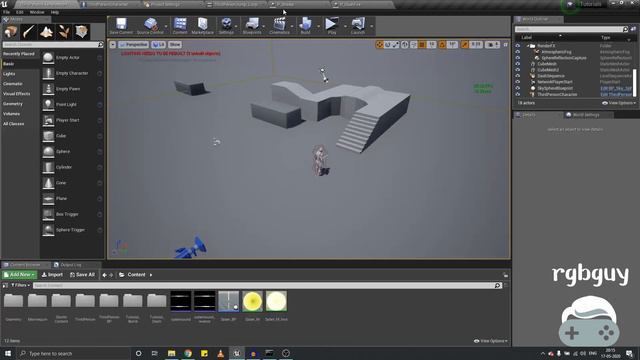This screenshot has width=640, height=360.
Task: Open the viewport Show dropdown
Action: [175, 44]
